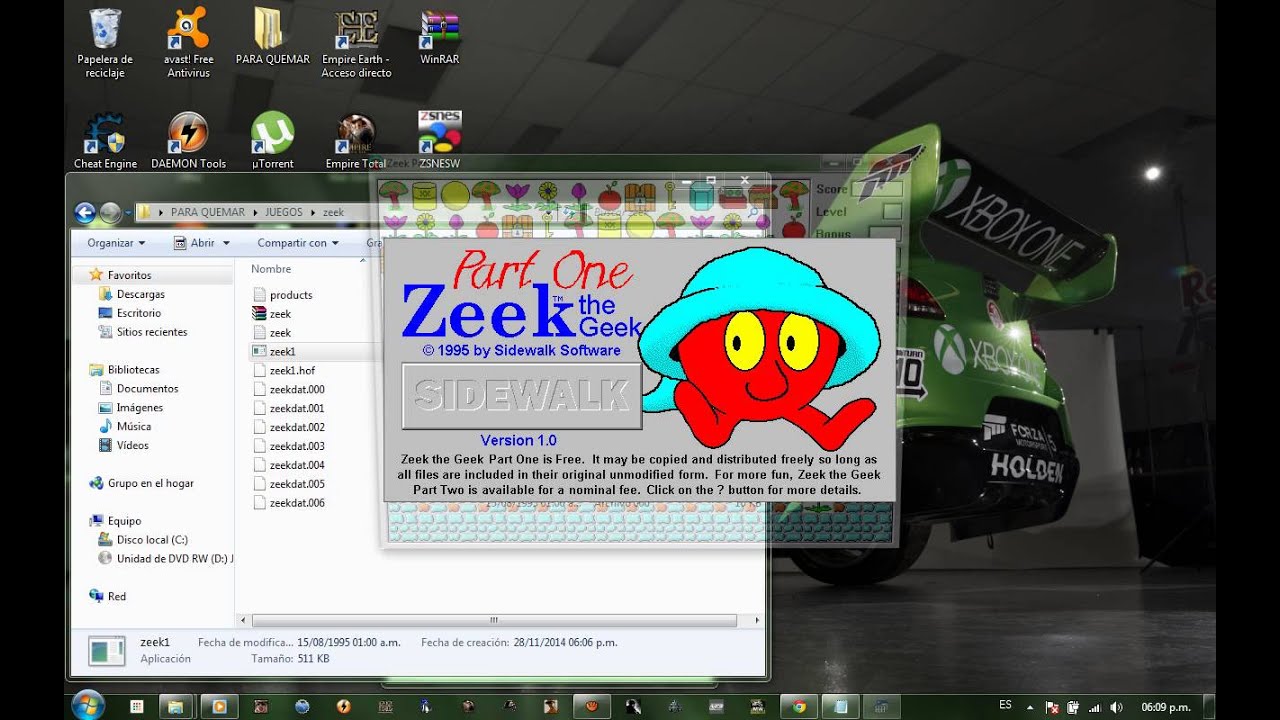Expand arrow after PARA QUEMAR breadcrumb

click(x=255, y=212)
